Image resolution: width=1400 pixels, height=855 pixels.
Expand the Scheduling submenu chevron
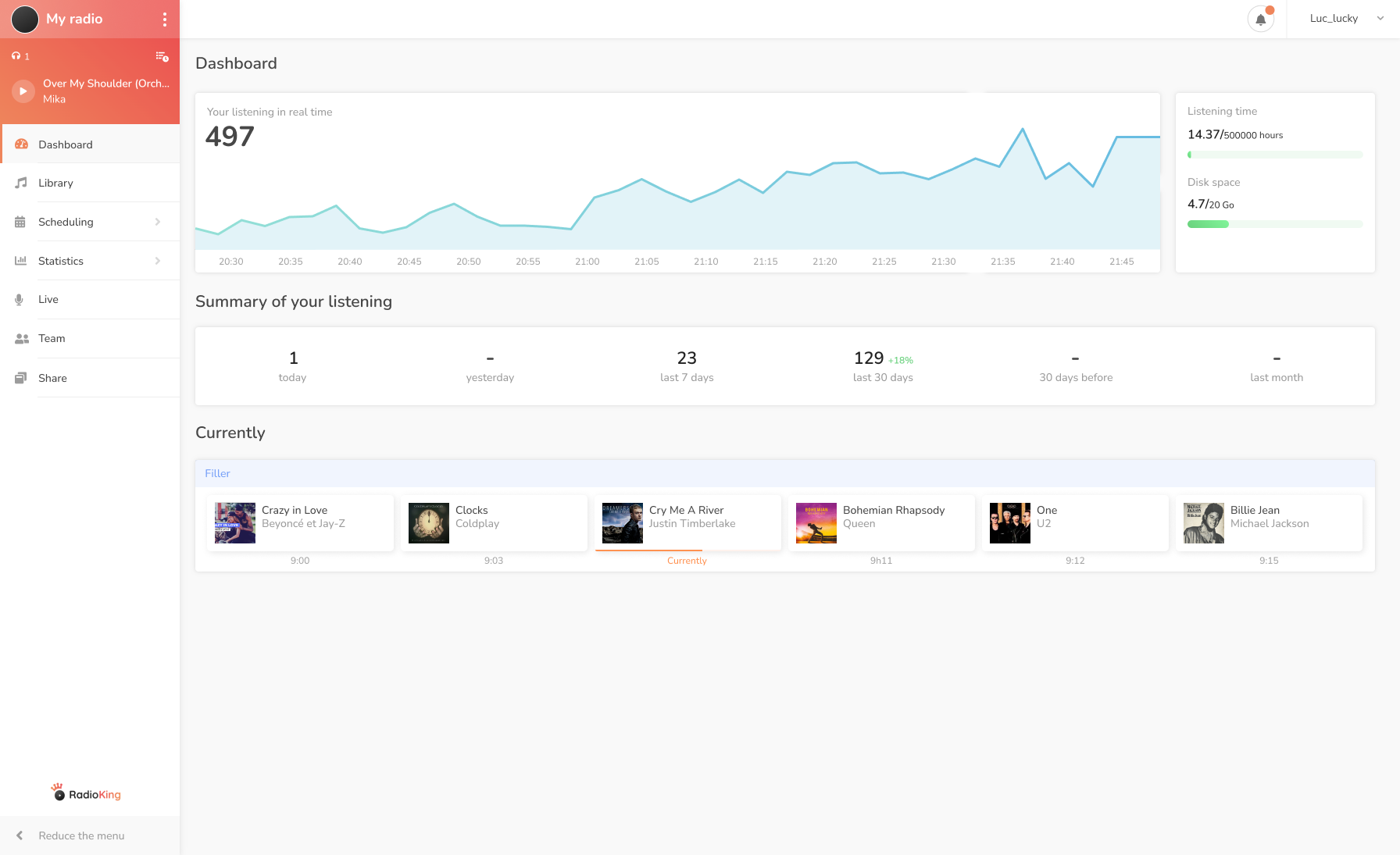point(158,222)
